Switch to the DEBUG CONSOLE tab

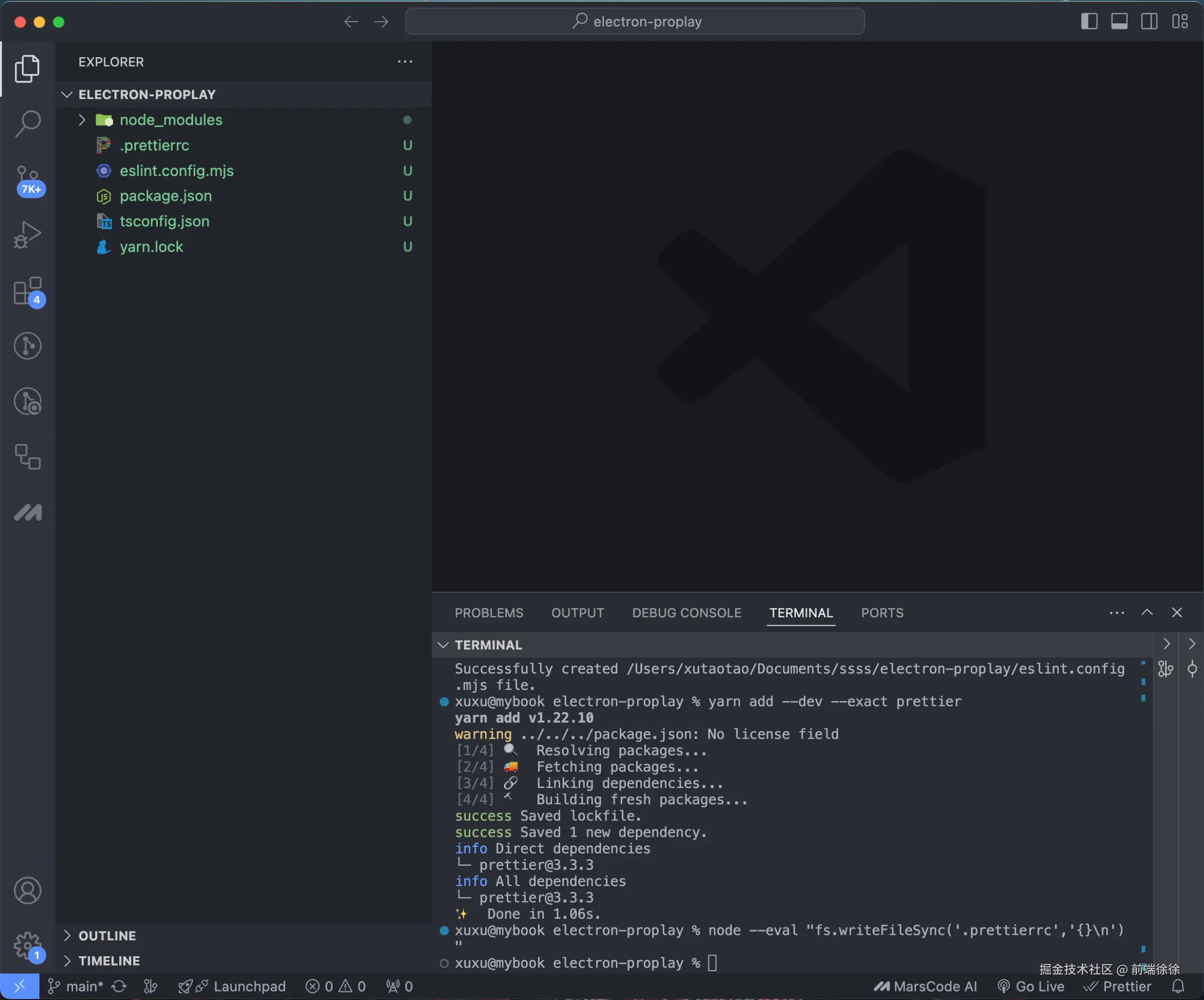coord(686,612)
